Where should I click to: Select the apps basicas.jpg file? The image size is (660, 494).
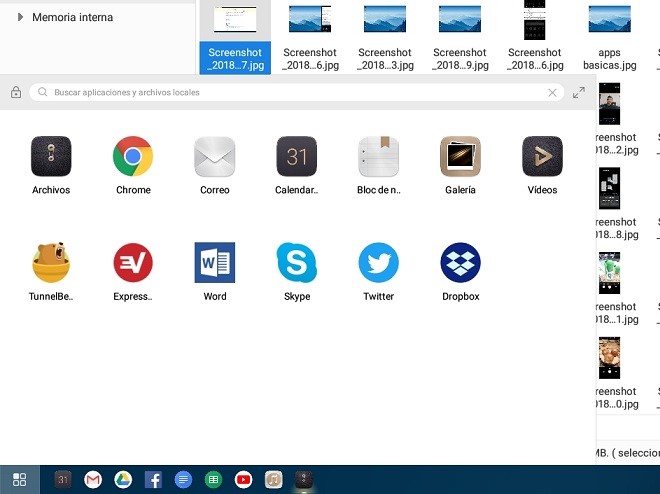pos(609,37)
